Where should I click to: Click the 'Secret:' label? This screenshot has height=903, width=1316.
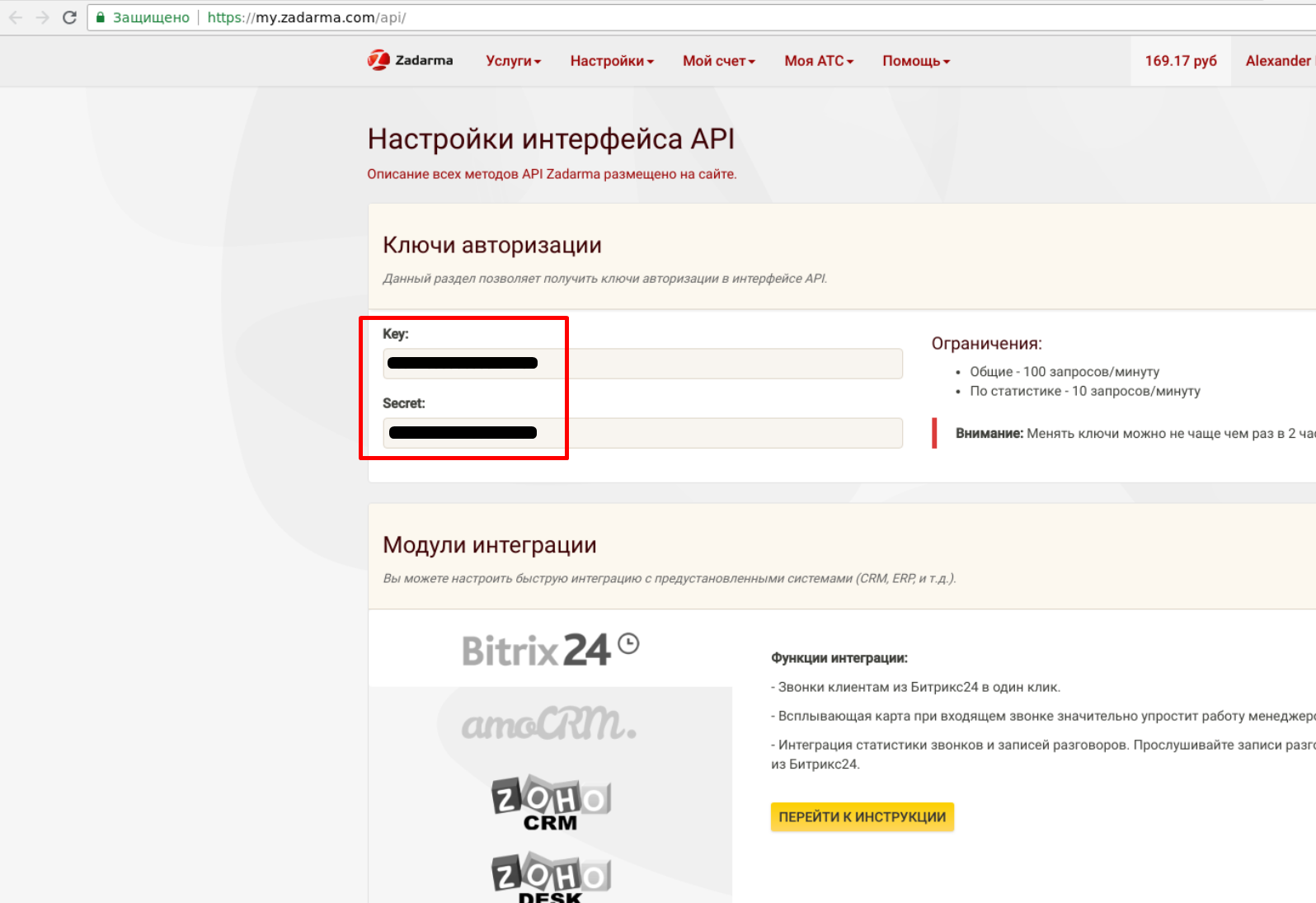click(x=404, y=403)
